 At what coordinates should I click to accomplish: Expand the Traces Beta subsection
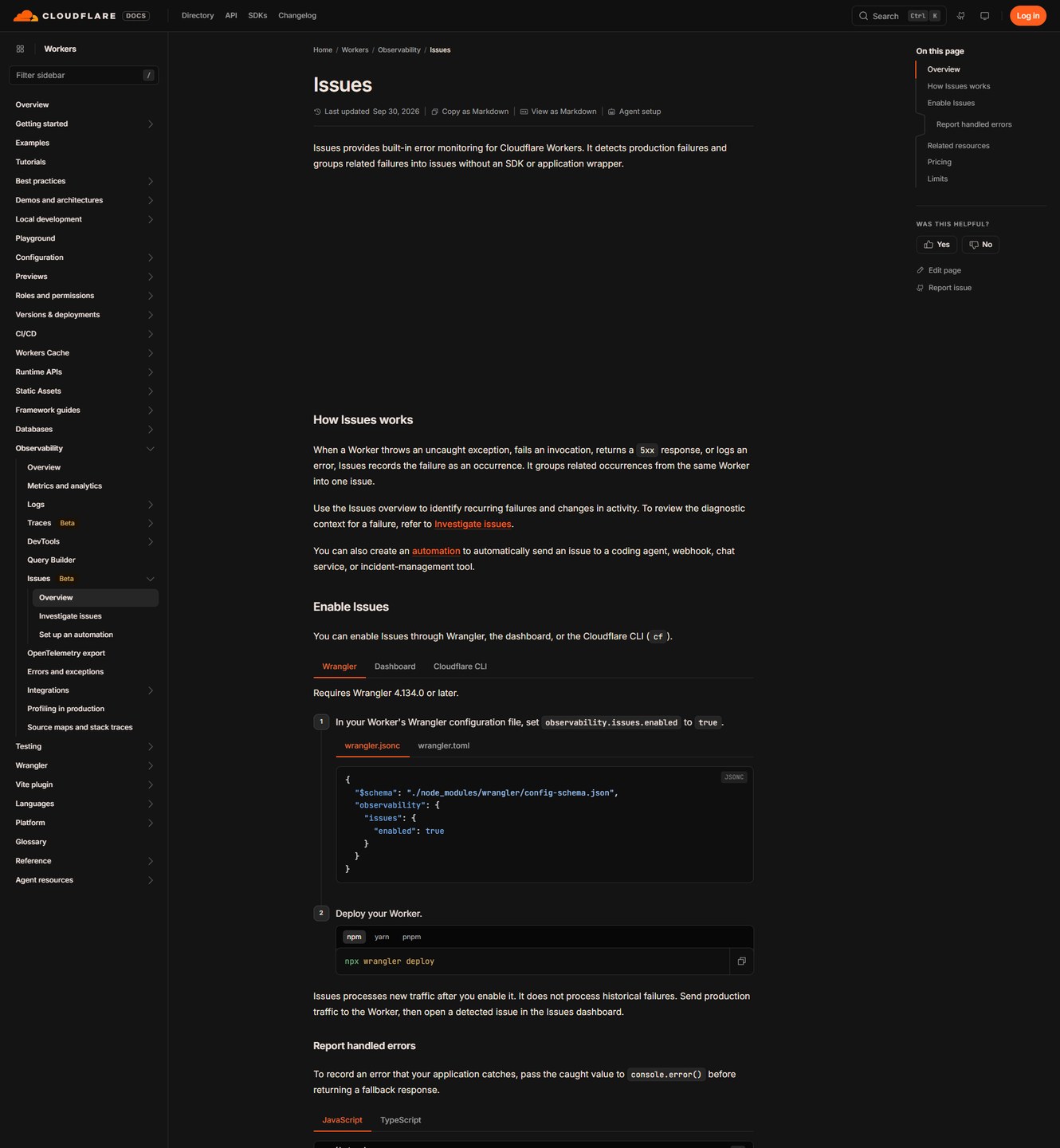150,523
